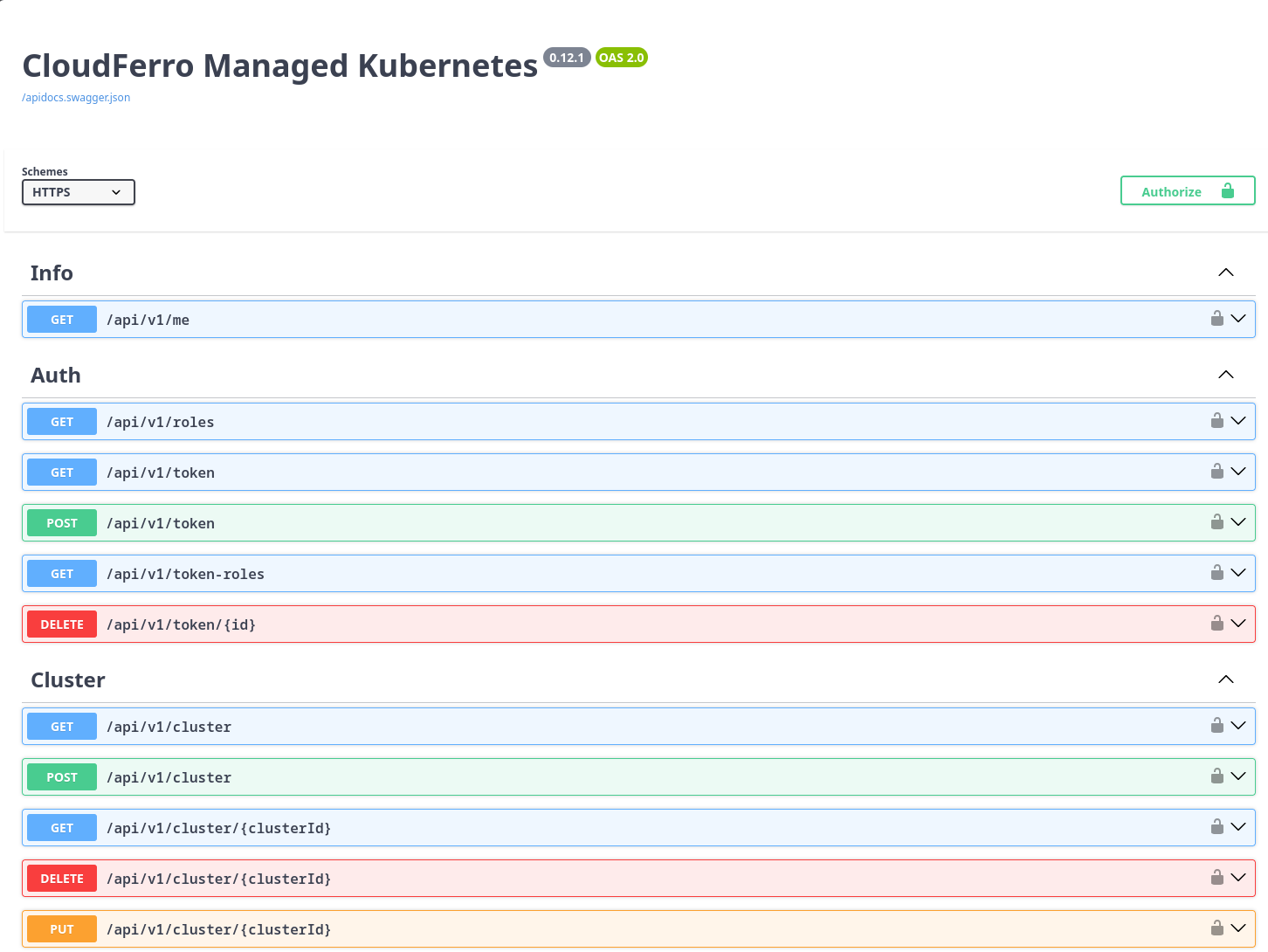
Task: Click the DELETE badge for /api/v1/cluster/{clusterId}
Action: 62,879
